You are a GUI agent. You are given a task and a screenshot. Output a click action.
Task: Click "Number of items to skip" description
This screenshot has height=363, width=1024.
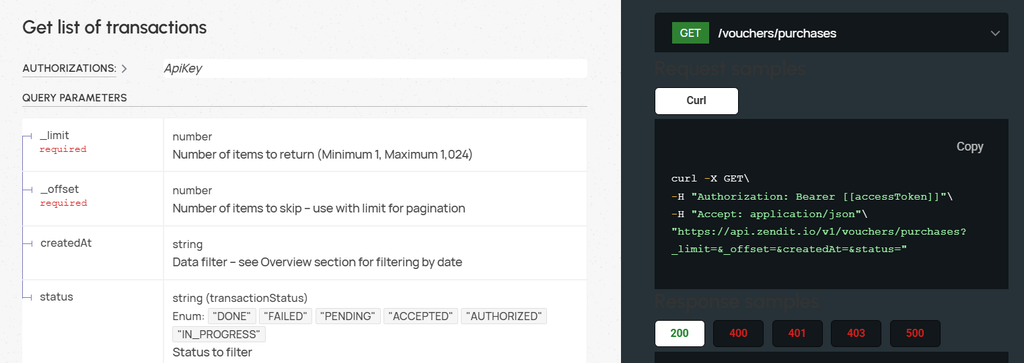point(319,208)
